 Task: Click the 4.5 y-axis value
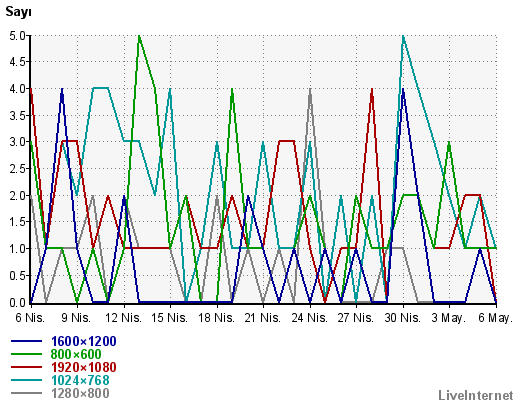click(x=18, y=62)
